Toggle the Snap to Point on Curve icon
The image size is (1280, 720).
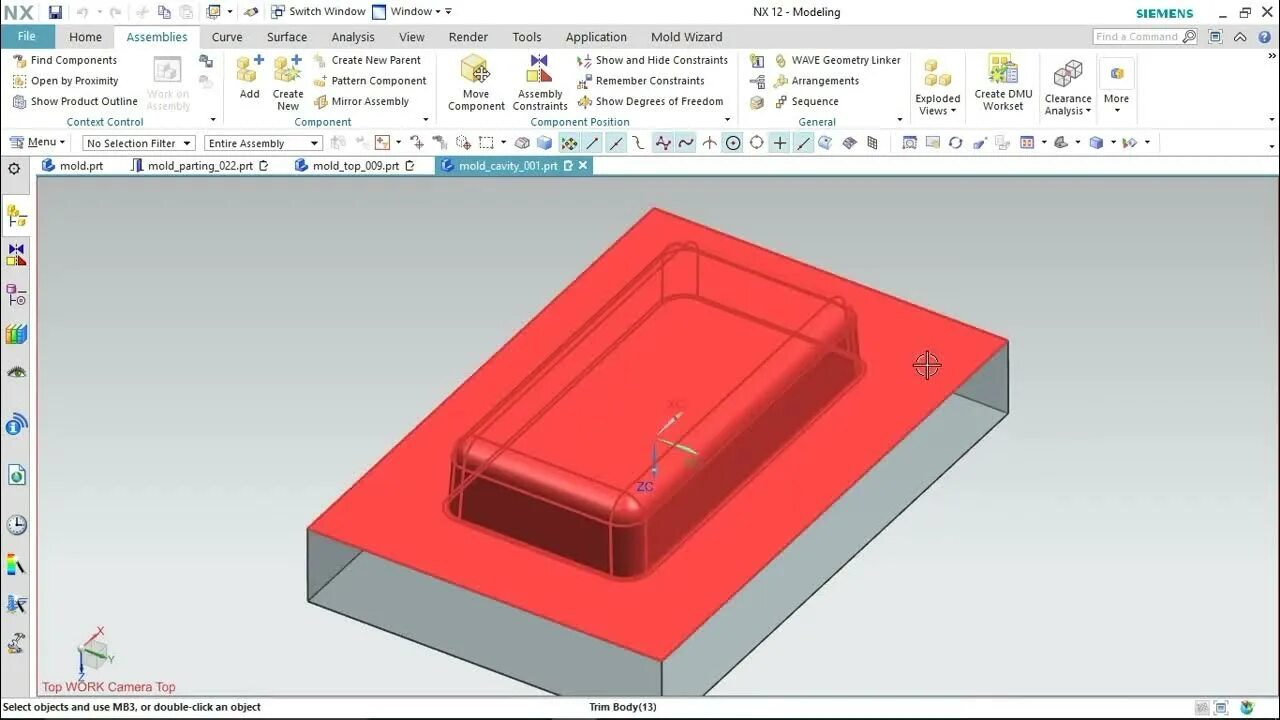803,143
